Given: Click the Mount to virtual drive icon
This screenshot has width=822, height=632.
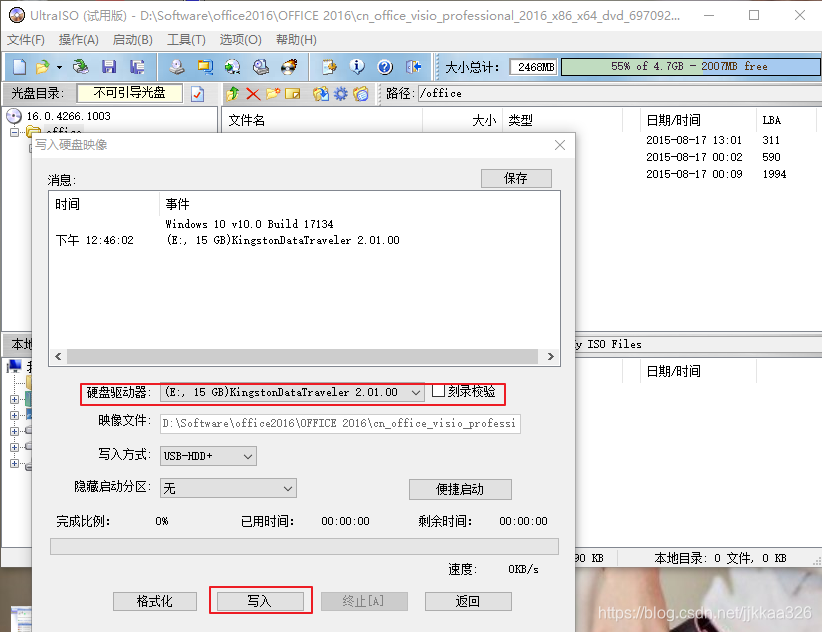Looking at the screenshot, I should tap(261, 67).
